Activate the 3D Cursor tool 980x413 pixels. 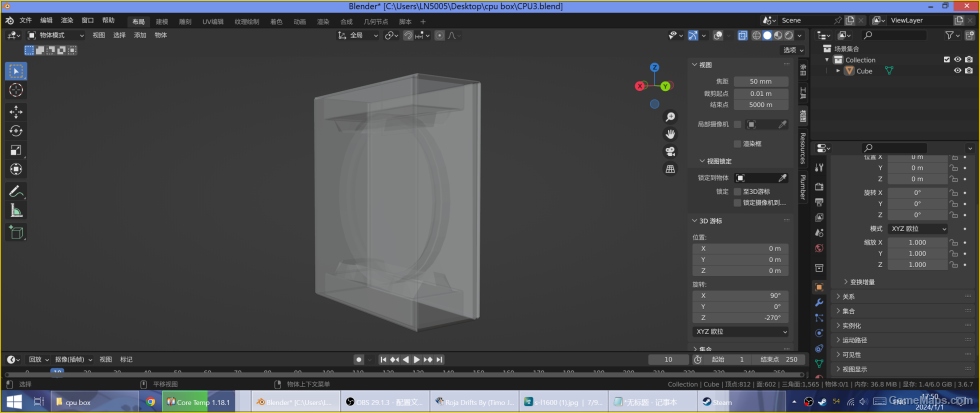(16, 91)
